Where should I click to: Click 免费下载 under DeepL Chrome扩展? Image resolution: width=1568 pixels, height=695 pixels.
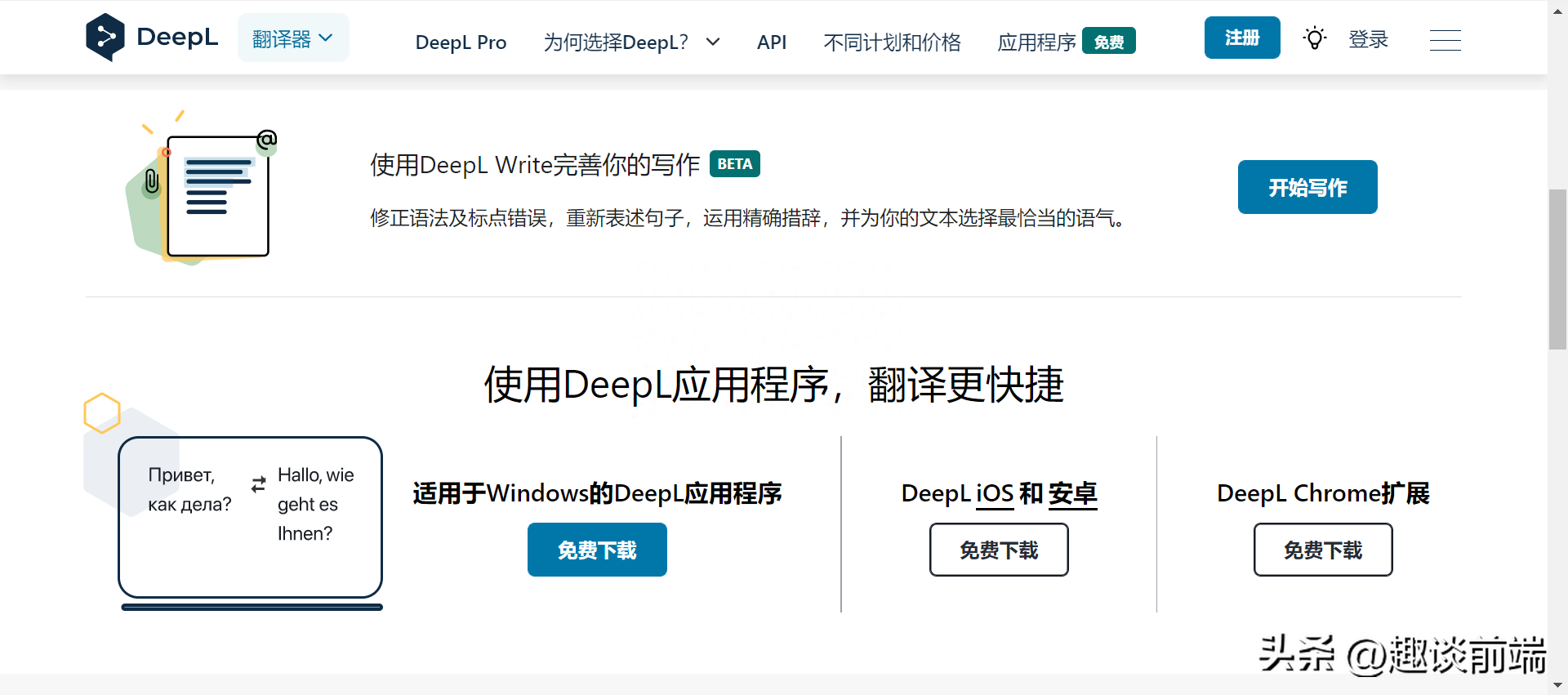pos(1323,550)
